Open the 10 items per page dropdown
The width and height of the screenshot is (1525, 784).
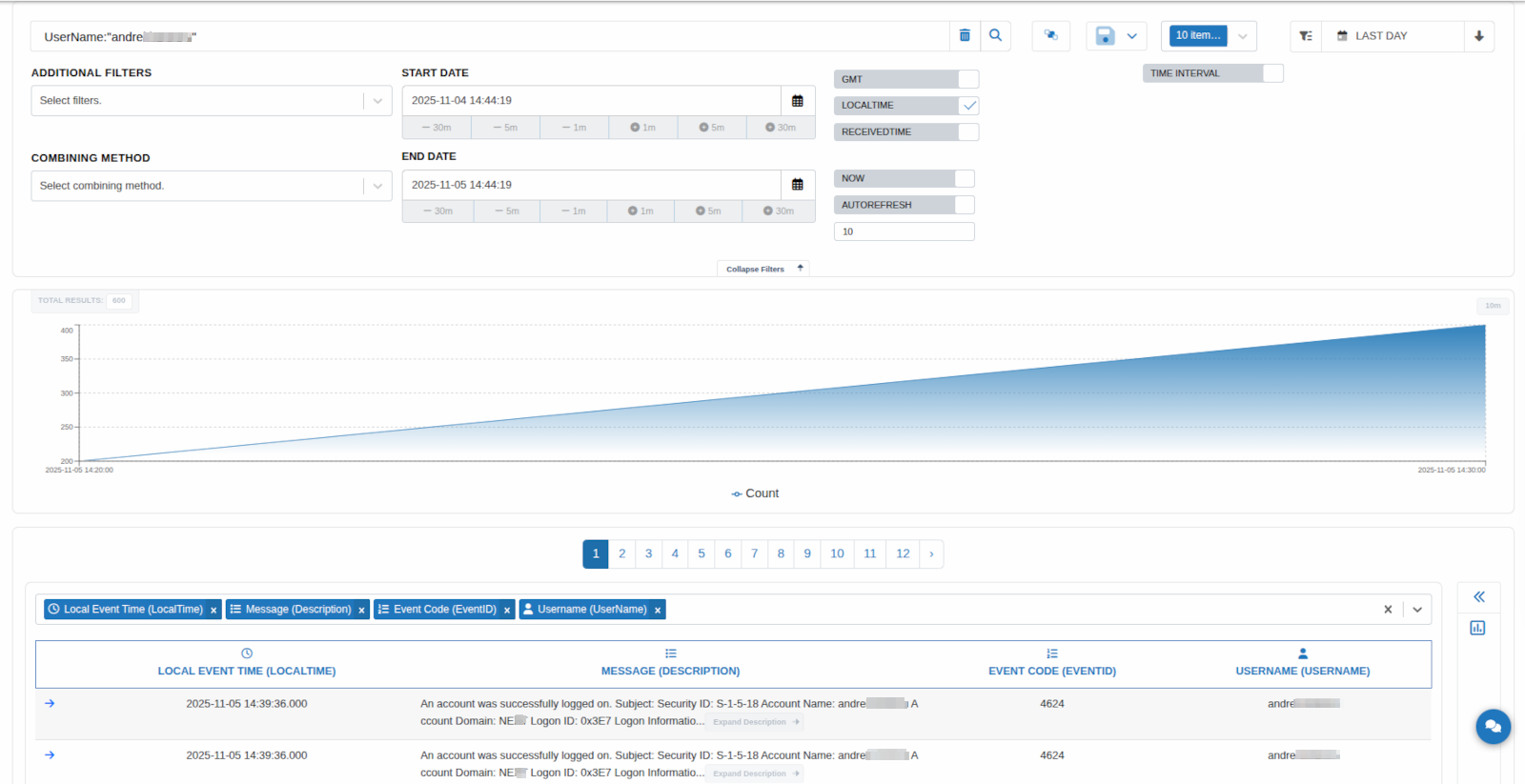(x=1209, y=36)
